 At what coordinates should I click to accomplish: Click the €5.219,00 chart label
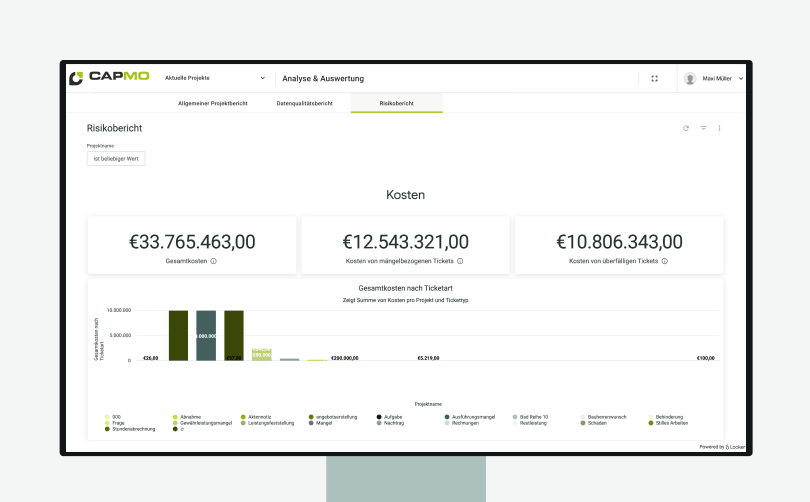(x=428, y=358)
